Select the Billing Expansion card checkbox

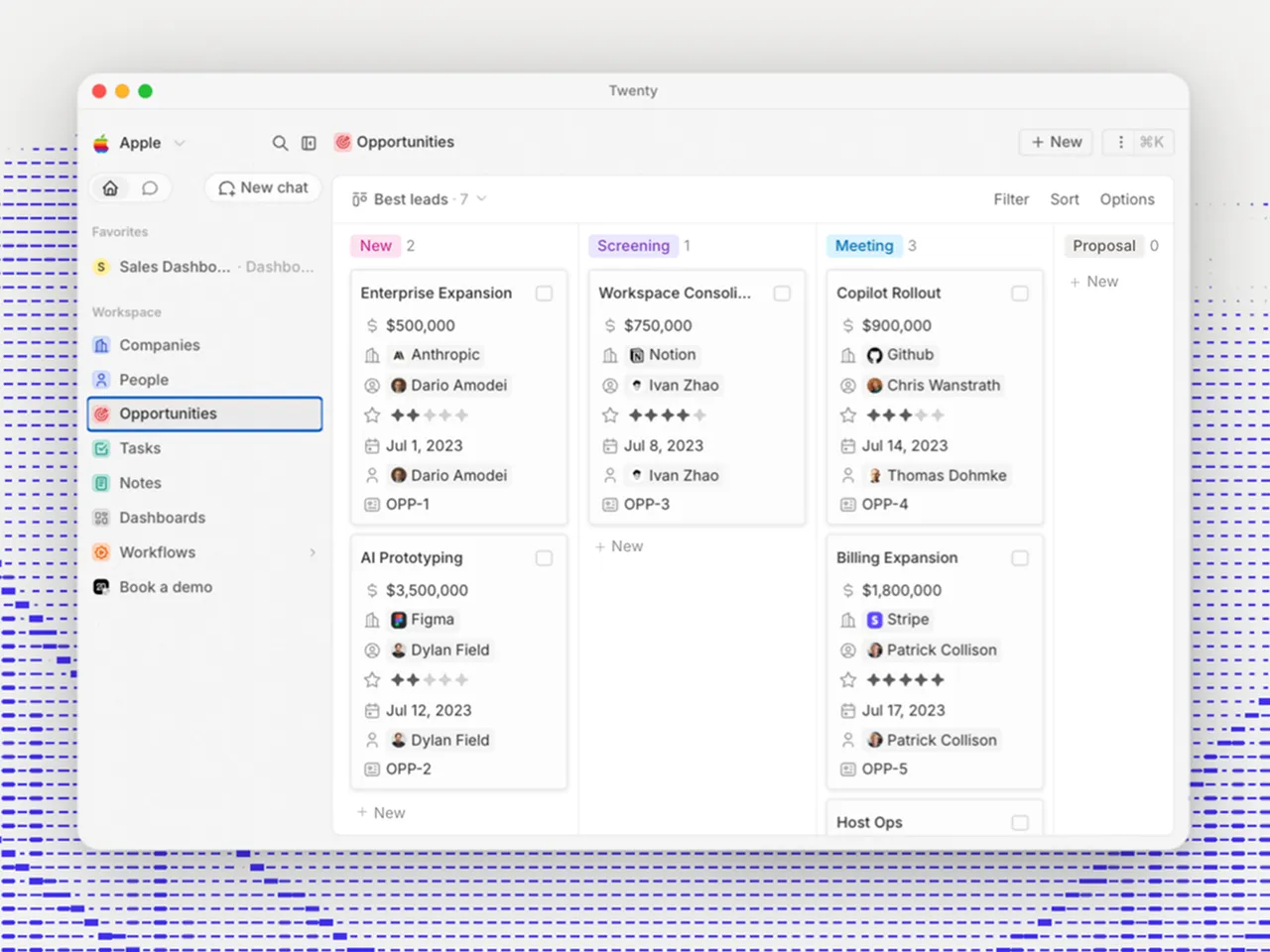[x=1020, y=558]
